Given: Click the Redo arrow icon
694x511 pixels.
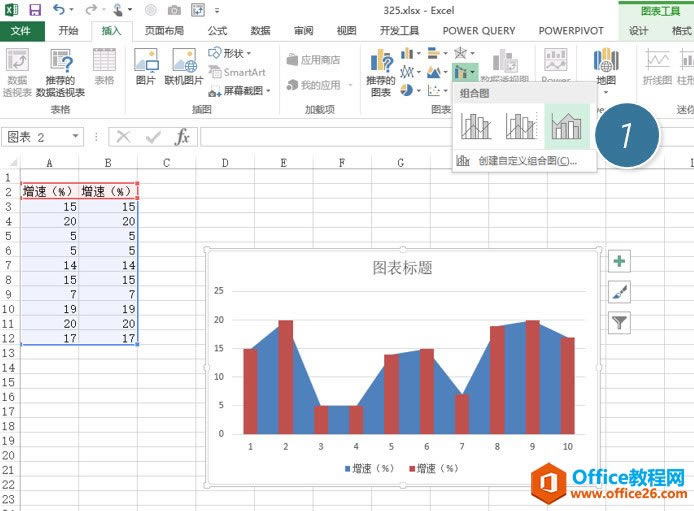Looking at the screenshot, I should pyautogui.click(x=91, y=9).
